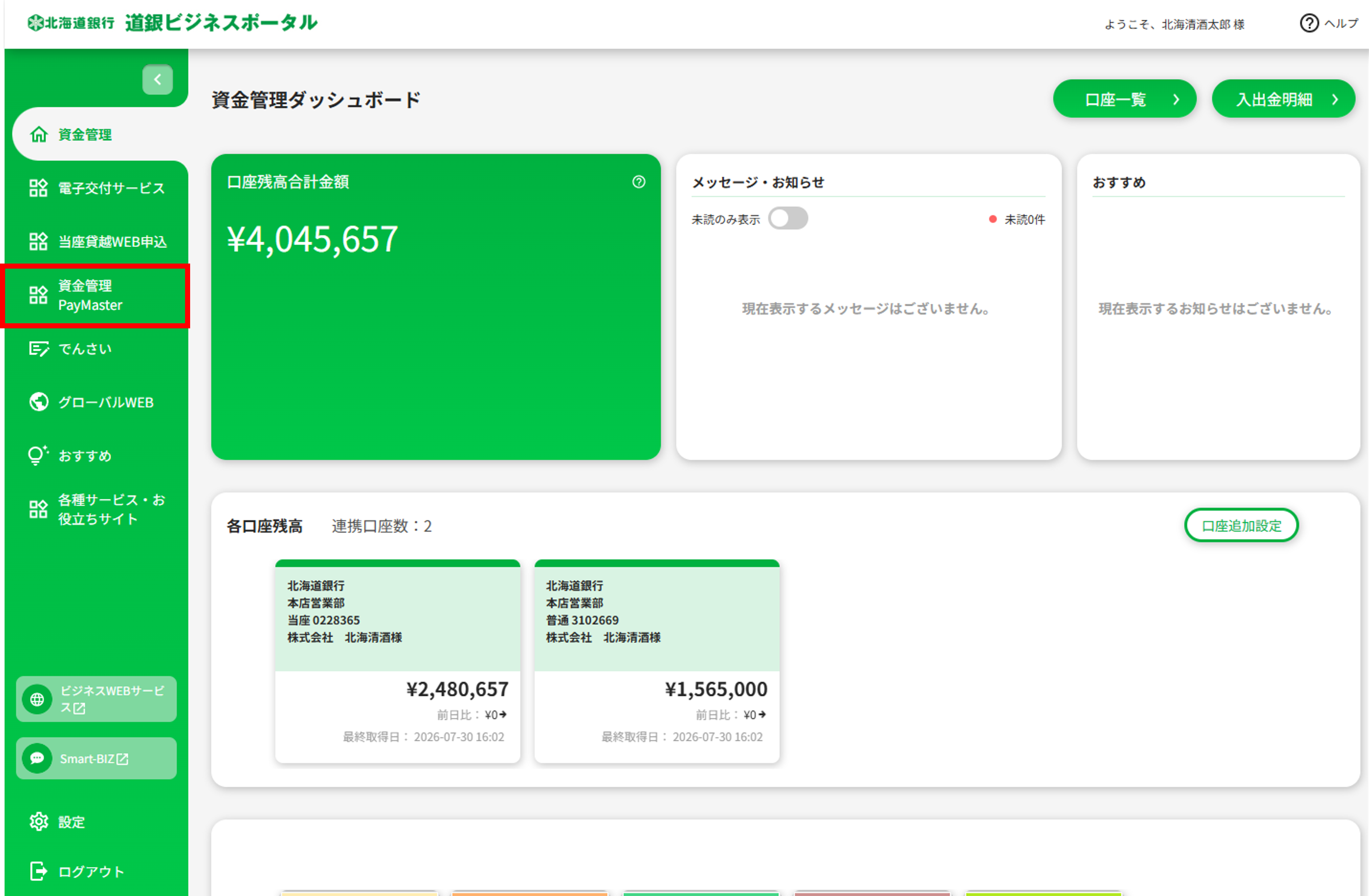Click the でんさい document icon
The height and width of the screenshot is (896, 1369).
click(38, 349)
